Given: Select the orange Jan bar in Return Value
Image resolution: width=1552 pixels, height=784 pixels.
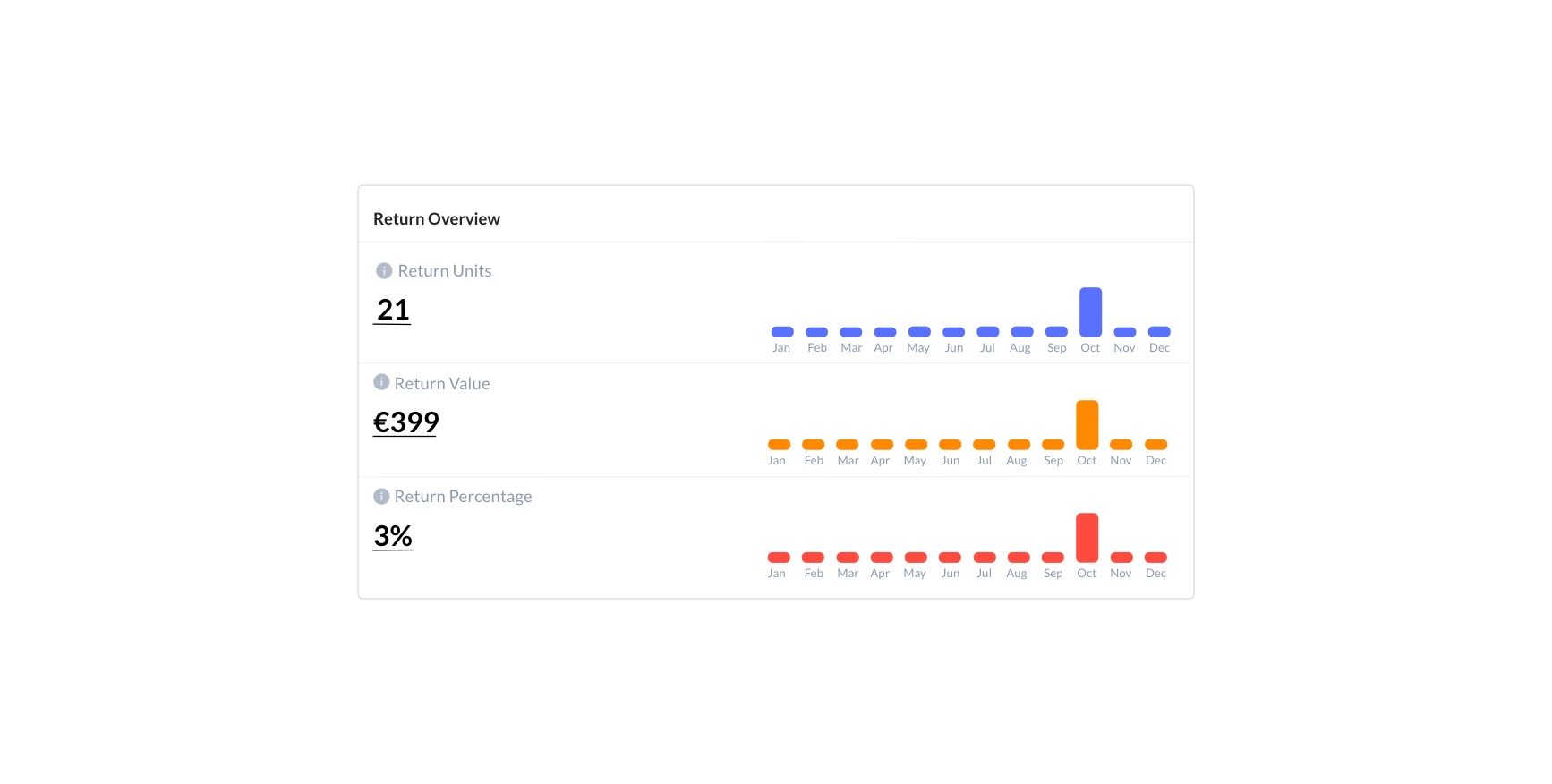Looking at the screenshot, I should point(779,445).
